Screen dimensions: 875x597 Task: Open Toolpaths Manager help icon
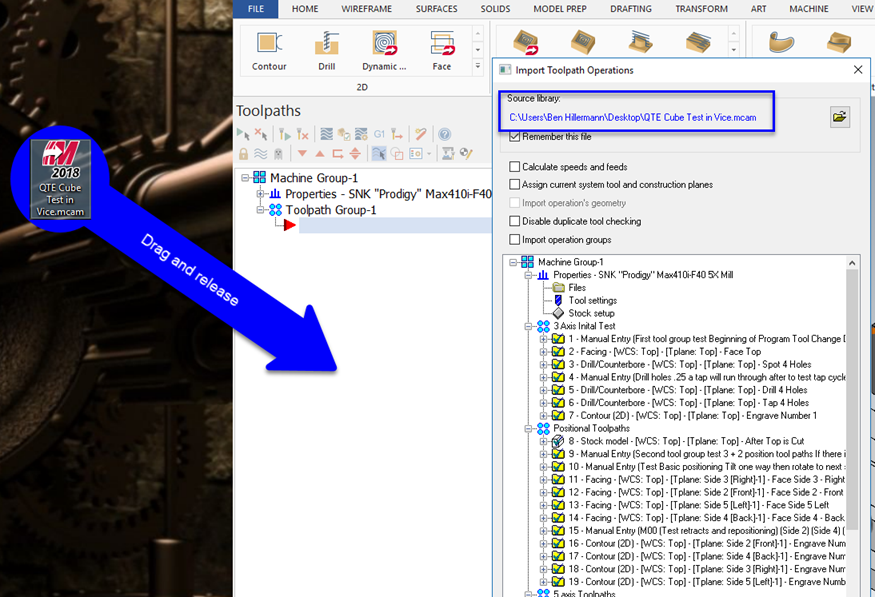(444, 134)
